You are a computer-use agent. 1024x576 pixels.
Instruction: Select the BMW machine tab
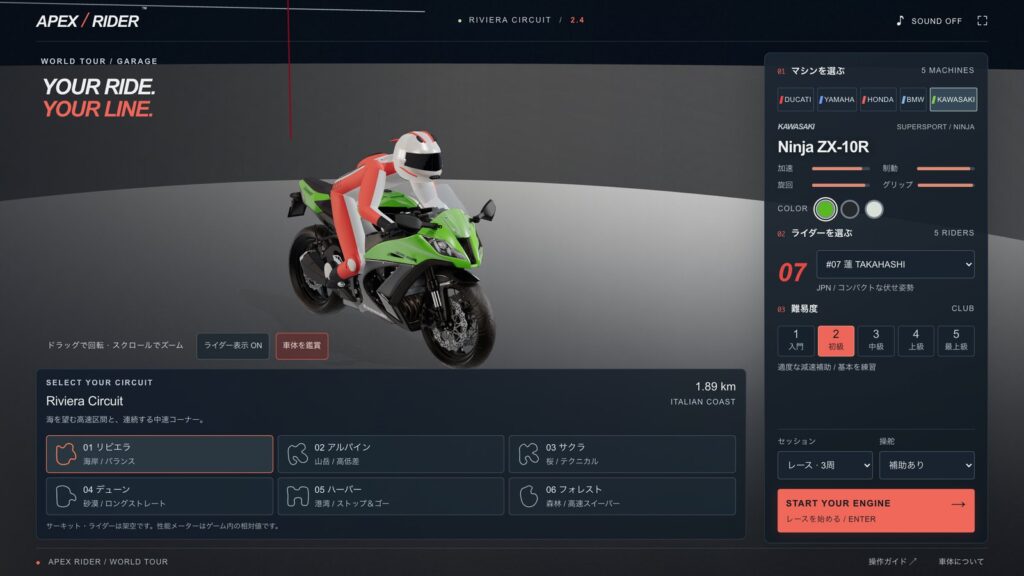click(x=913, y=99)
